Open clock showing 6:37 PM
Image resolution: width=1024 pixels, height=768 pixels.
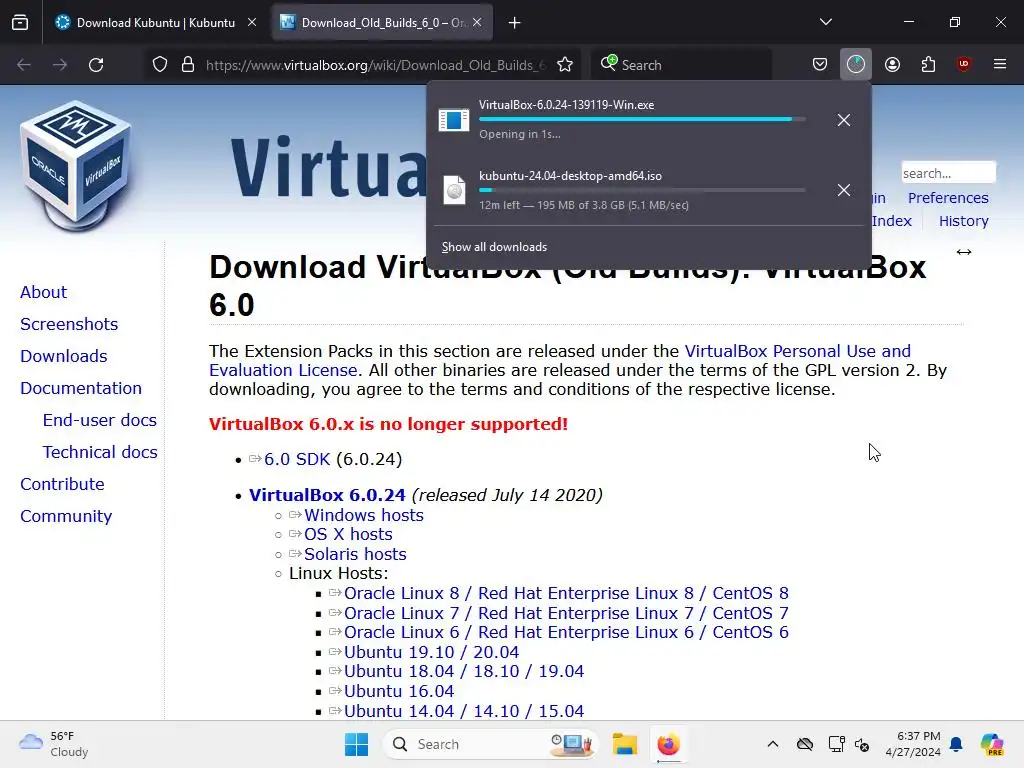pyautogui.click(x=913, y=744)
